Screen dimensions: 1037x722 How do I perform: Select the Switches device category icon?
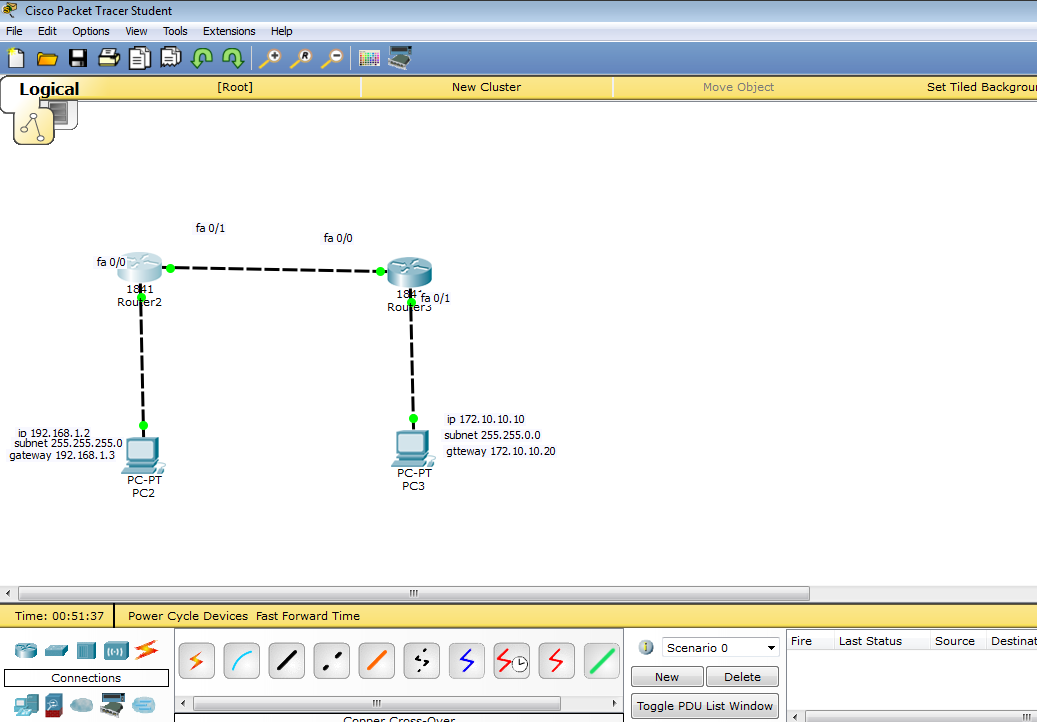click(x=56, y=651)
